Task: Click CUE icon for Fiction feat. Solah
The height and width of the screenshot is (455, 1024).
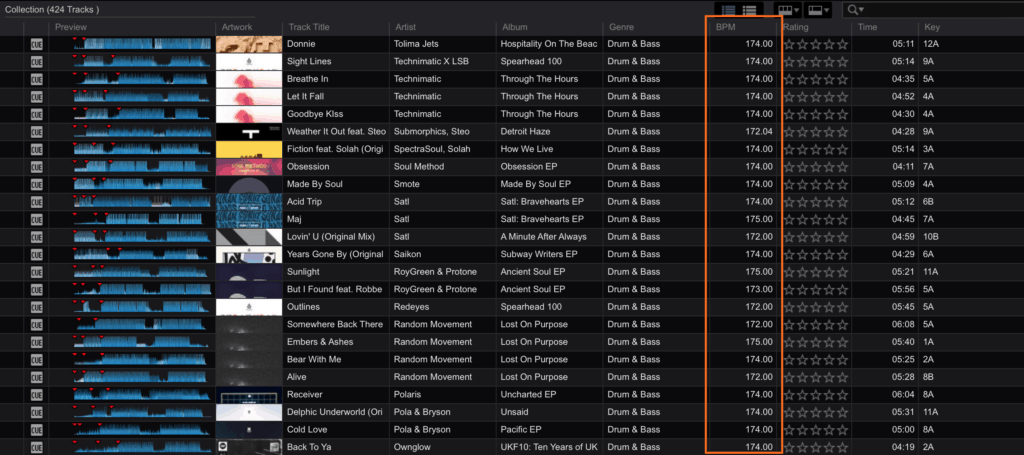Action: point(36,149)
